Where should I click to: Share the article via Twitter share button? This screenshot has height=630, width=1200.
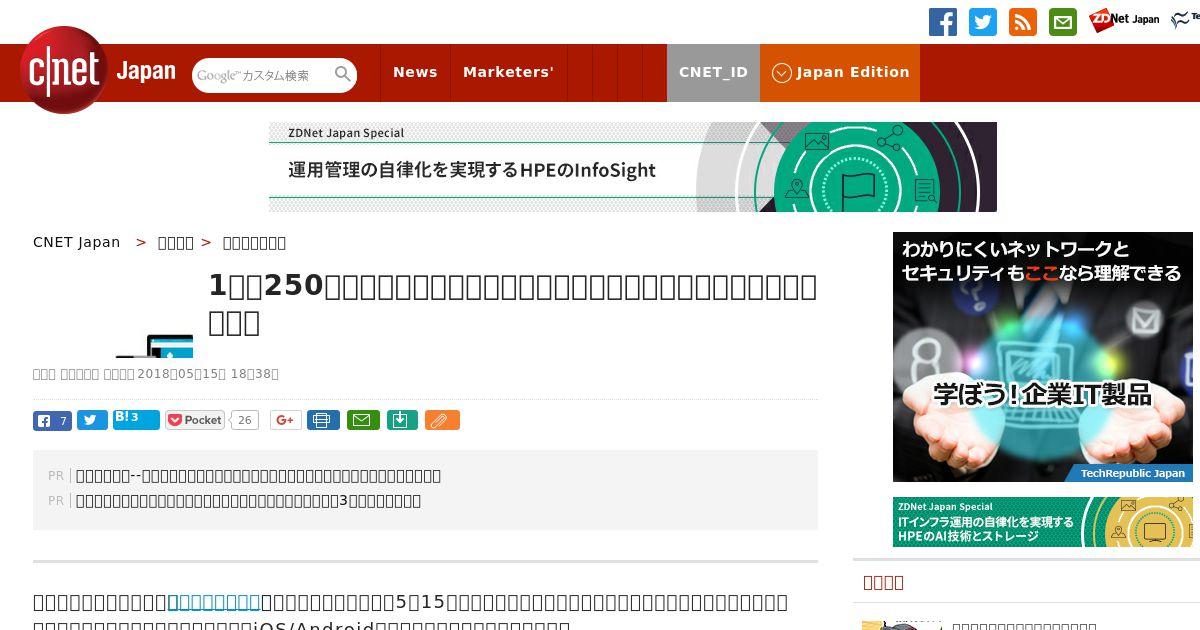click(92, 420)
